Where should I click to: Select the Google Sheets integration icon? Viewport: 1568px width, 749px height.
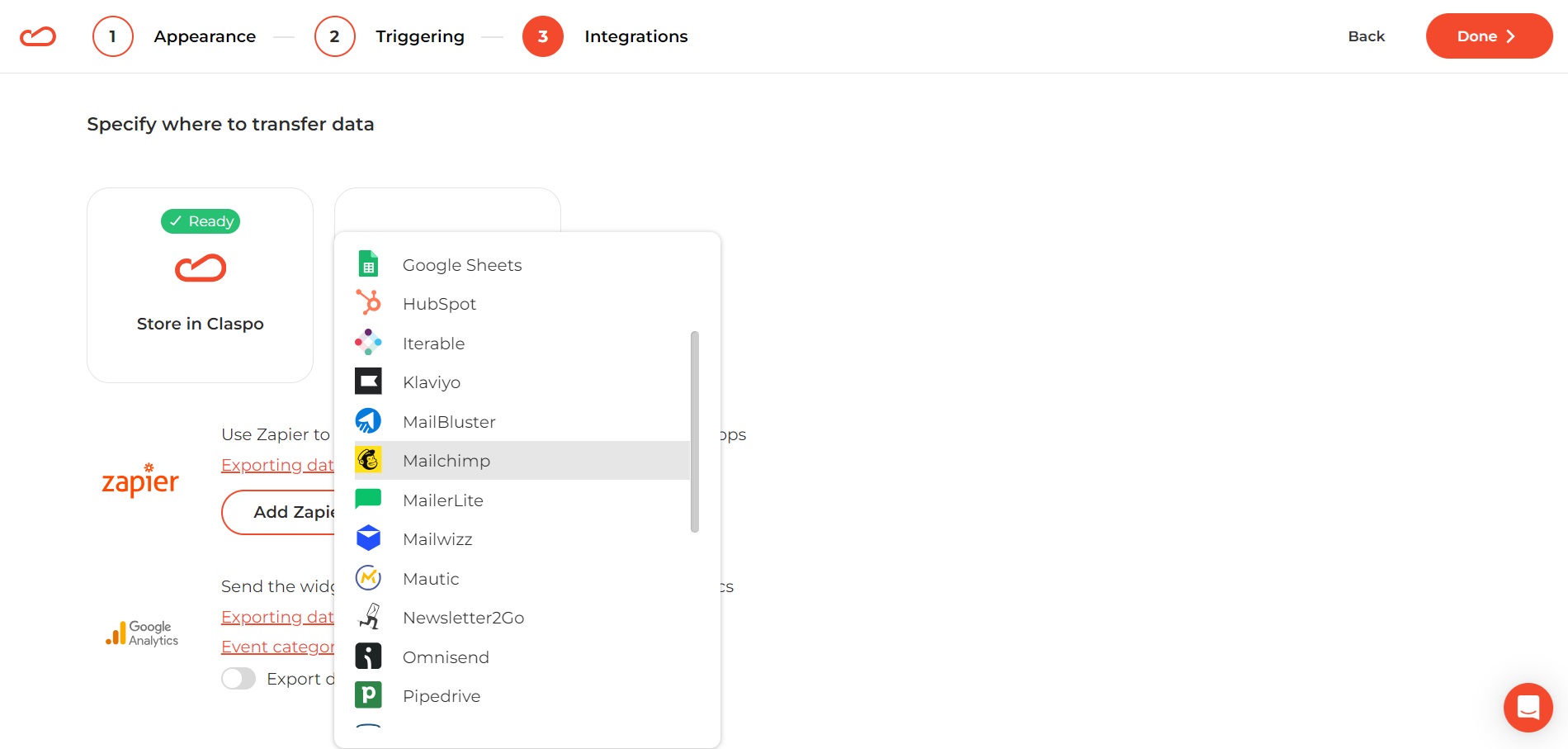[368, 263]
